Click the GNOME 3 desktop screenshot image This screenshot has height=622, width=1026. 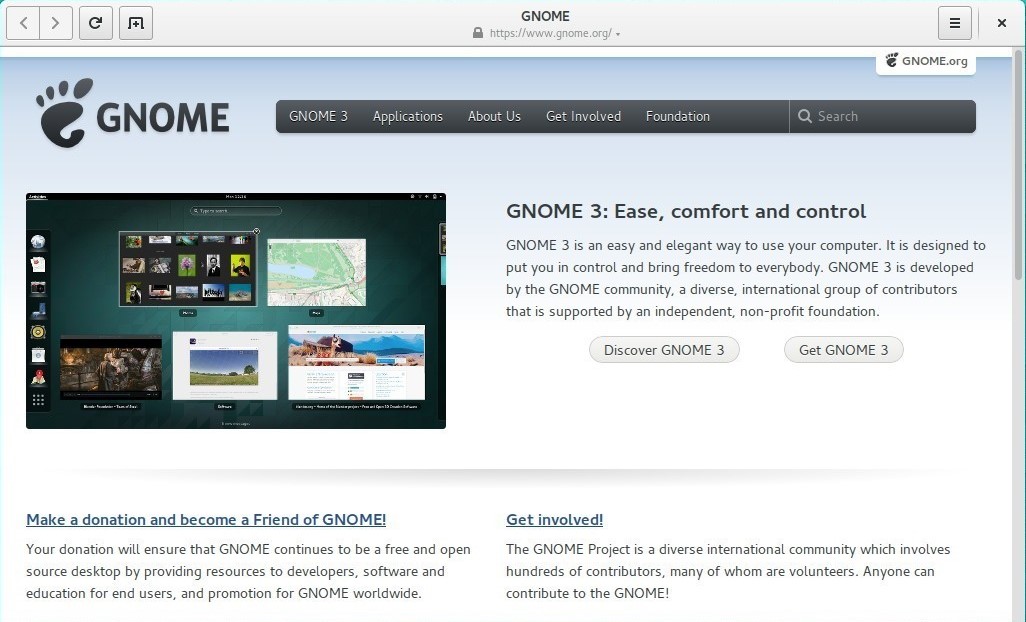[236, 311]
